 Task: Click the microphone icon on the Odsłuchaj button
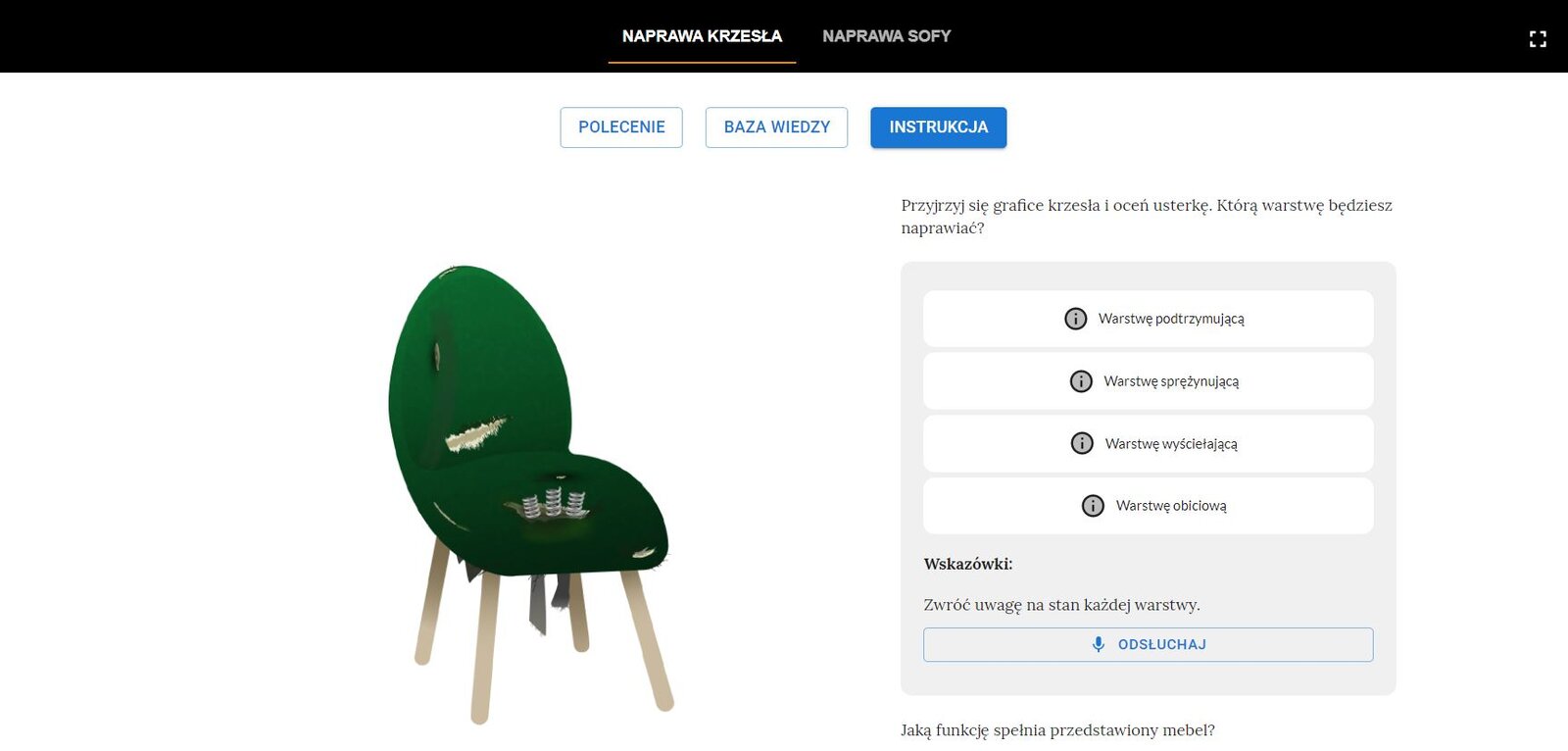(x=1099, y=644)
